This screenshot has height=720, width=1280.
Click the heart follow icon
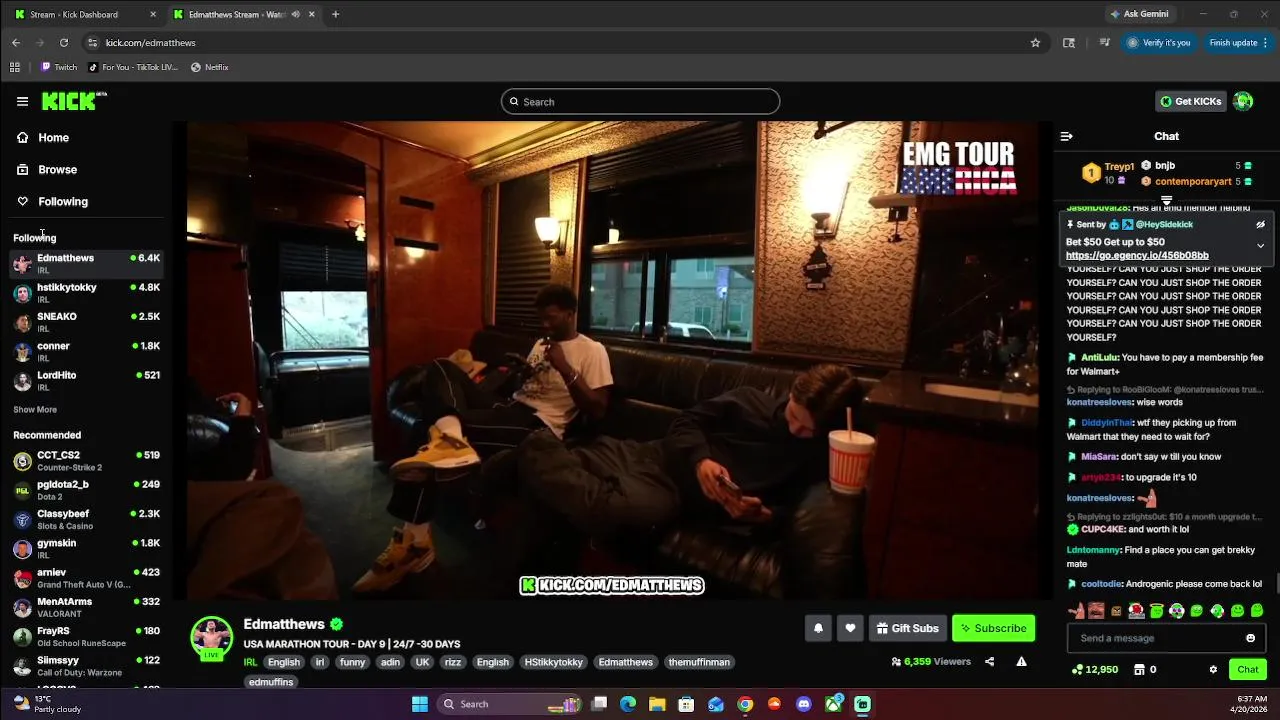850,628
